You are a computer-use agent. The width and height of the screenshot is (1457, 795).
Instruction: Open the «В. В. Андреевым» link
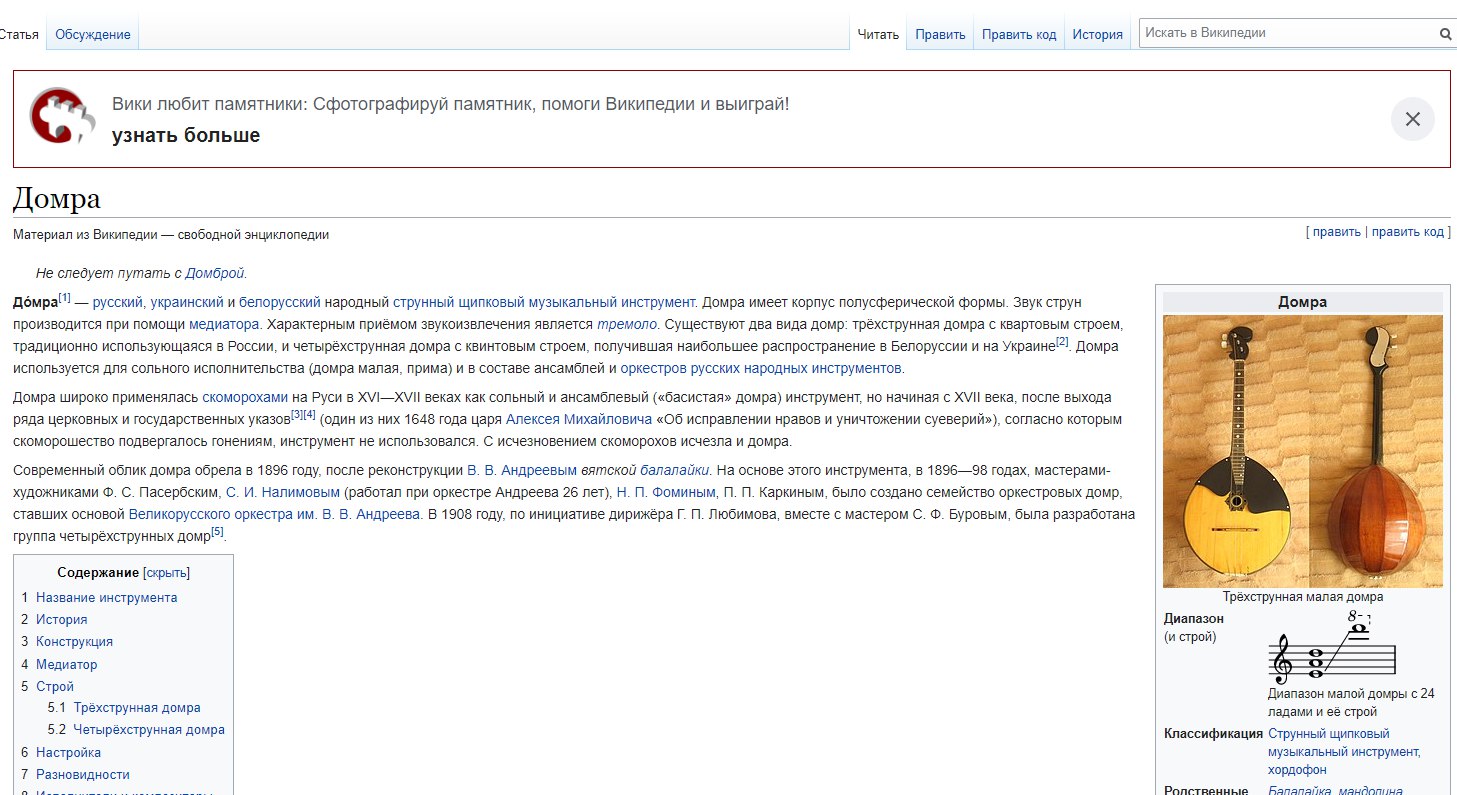pos(522,470)
